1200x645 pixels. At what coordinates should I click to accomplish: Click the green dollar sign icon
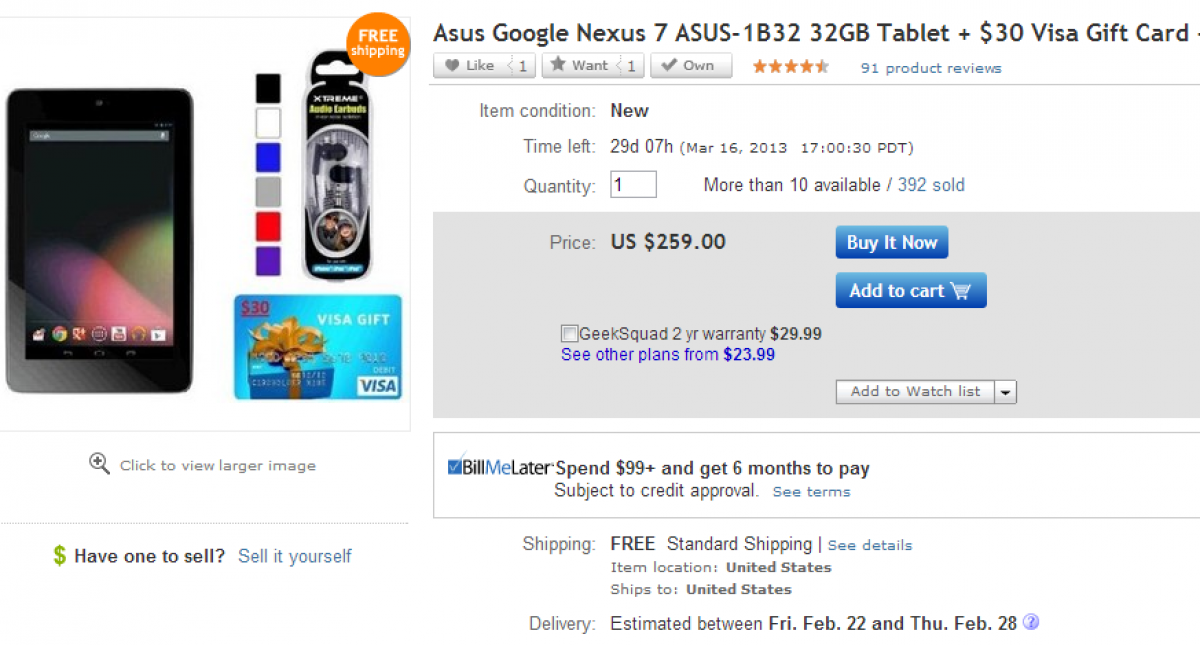60,556
